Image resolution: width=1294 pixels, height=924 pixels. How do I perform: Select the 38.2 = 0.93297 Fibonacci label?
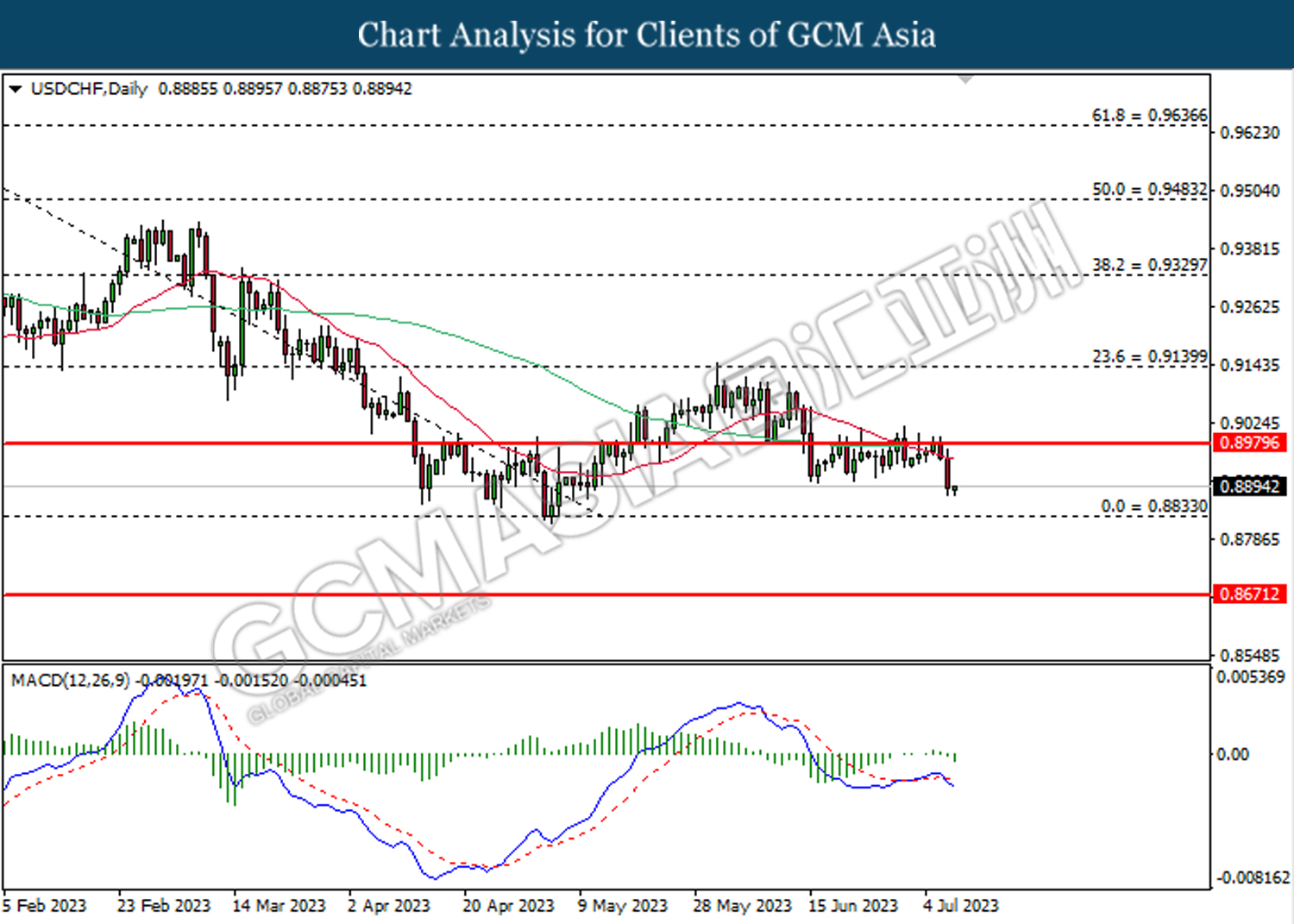[x=1149, y=265]
